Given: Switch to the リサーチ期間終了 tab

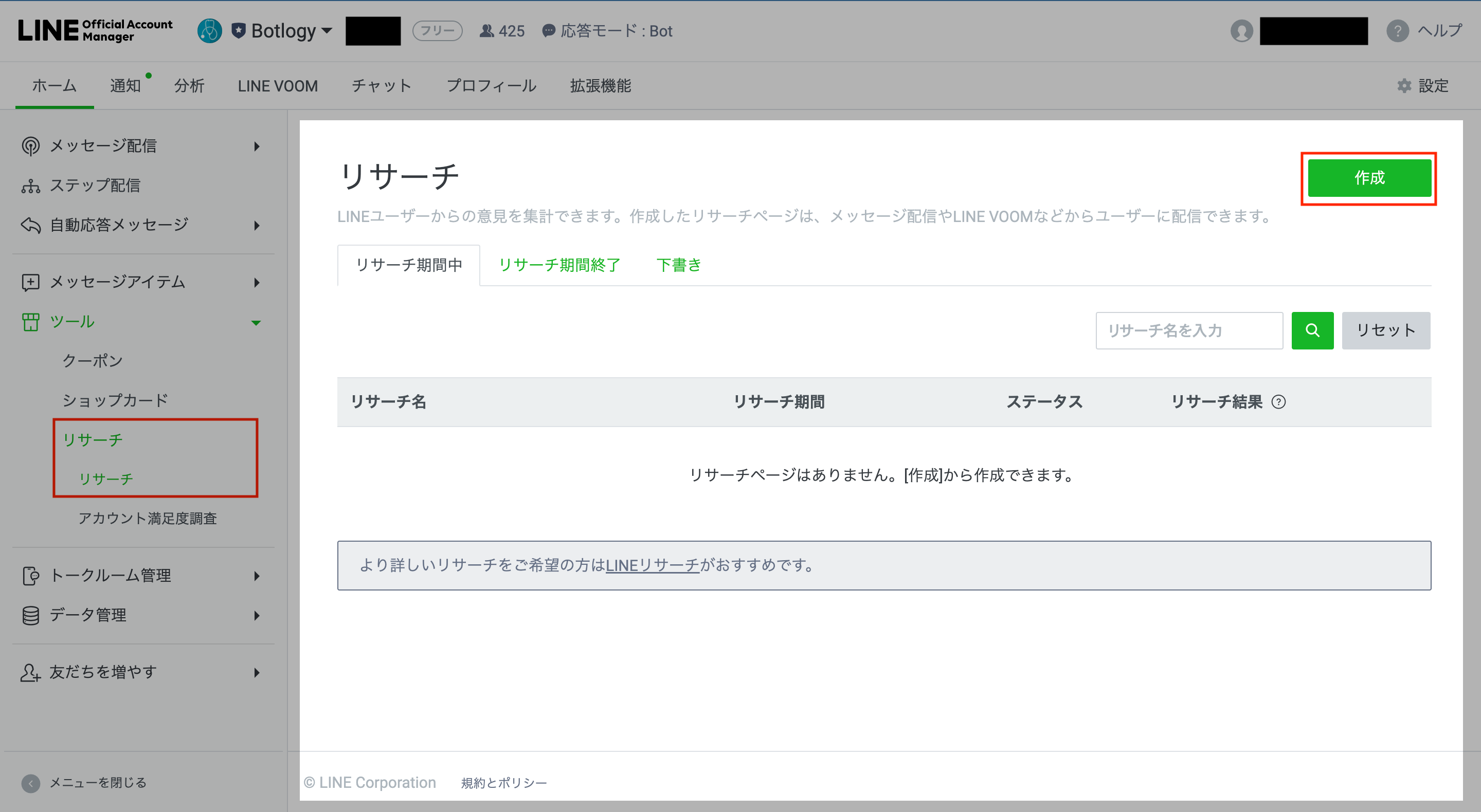Looking at the screenshot, I should click(x=559, y=265).
